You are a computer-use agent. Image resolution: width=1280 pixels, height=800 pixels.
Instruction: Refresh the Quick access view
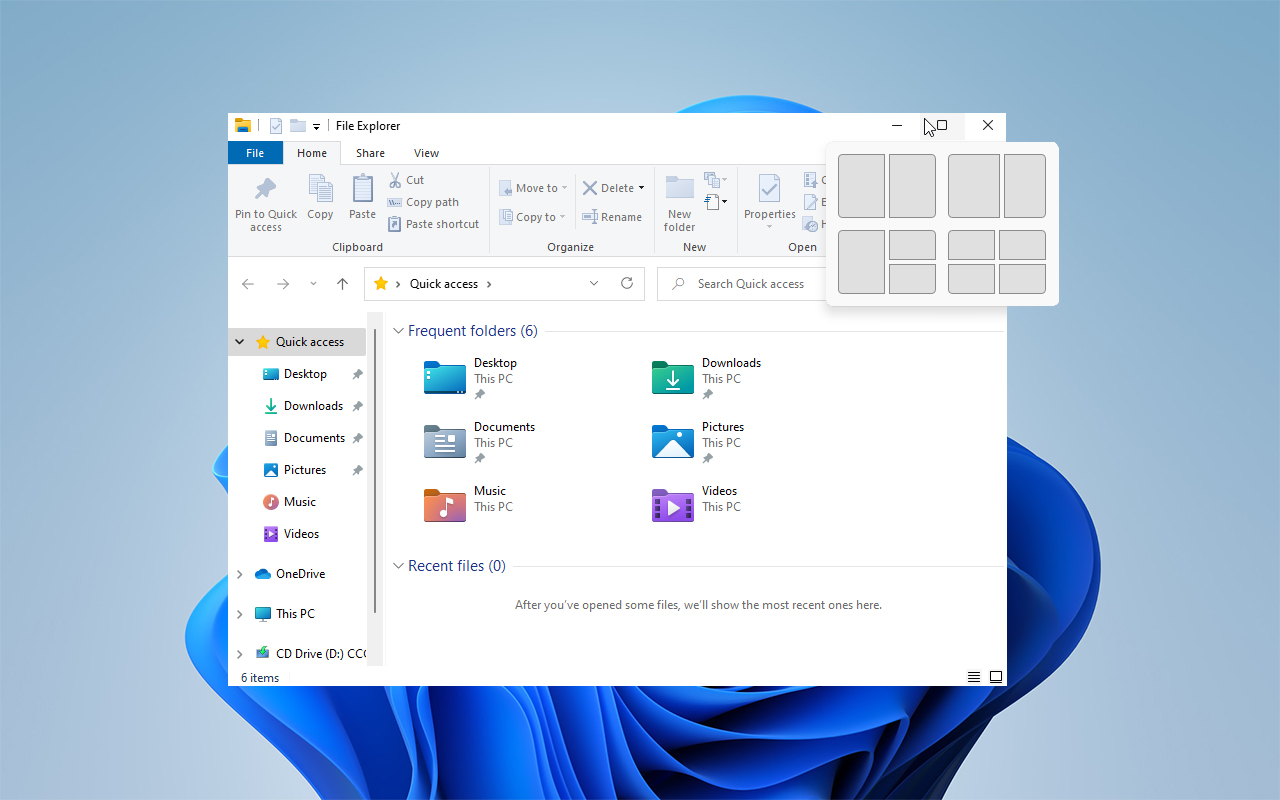pyautogui.click(x=627, y=284)
